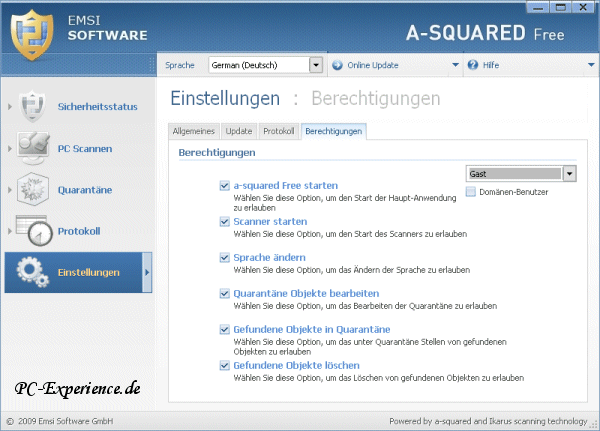
Task: Click the PC Scannen magnifier icon
Action: 35,148
